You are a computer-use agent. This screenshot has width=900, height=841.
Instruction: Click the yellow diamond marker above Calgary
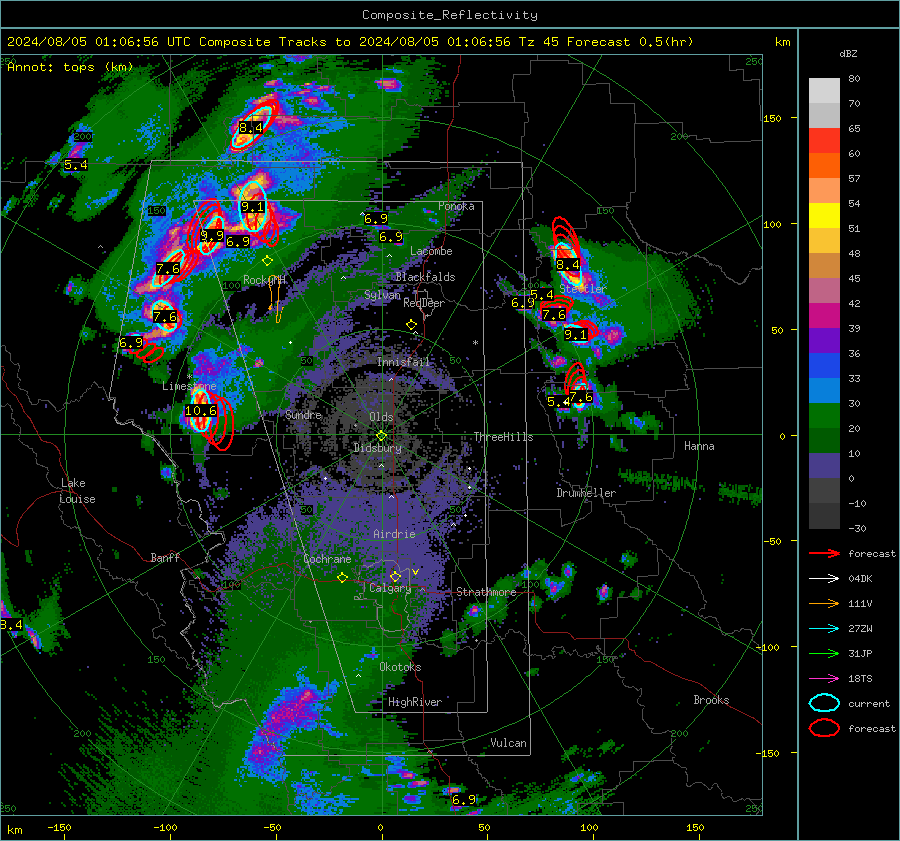click(395, 576)
